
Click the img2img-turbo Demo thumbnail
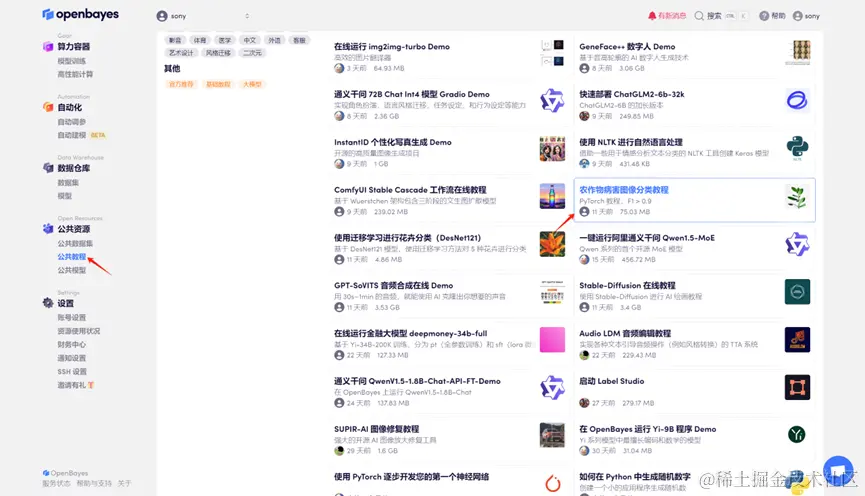[552, 53]
